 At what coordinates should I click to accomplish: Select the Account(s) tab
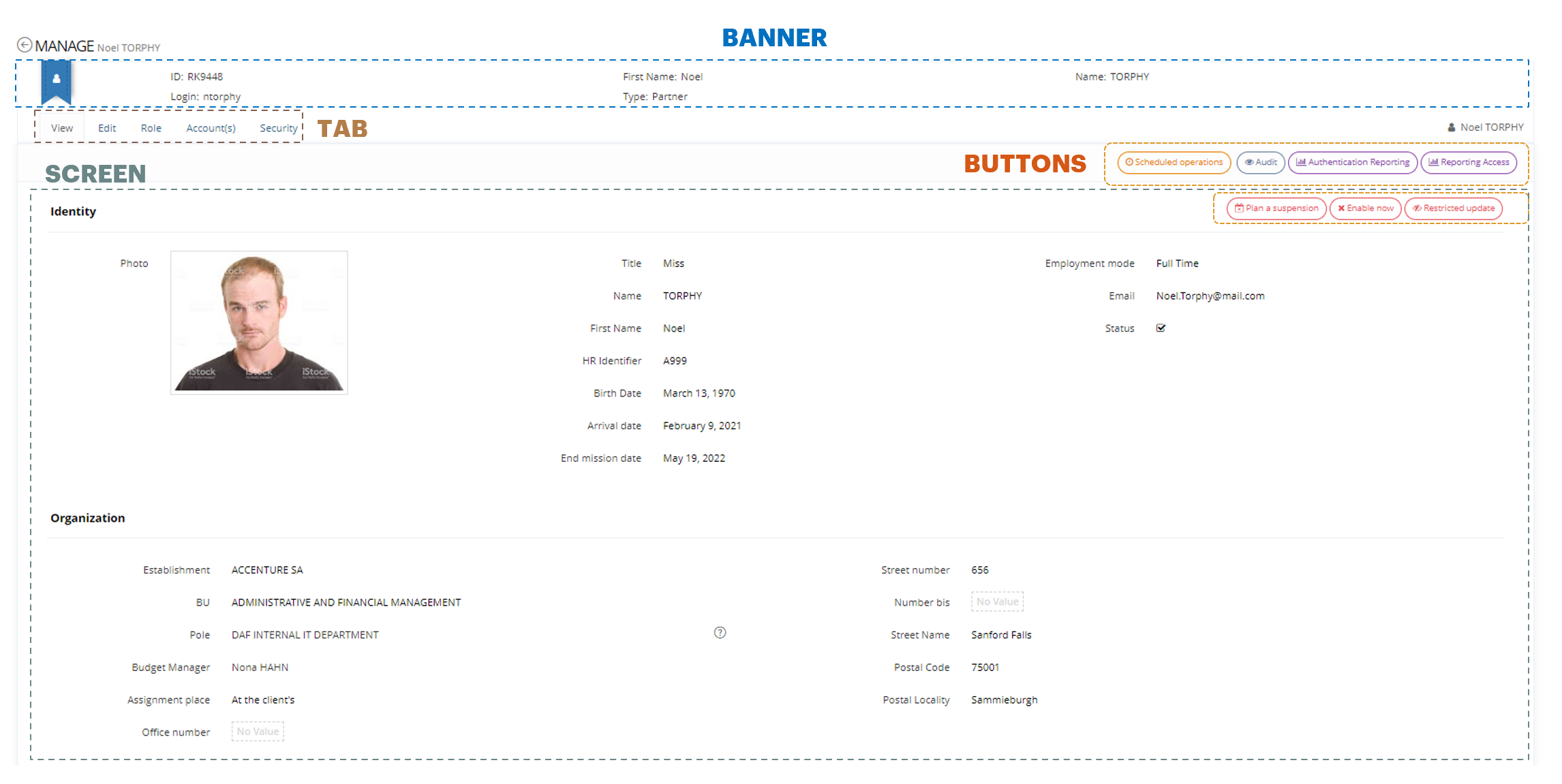(x=211, y=127)
